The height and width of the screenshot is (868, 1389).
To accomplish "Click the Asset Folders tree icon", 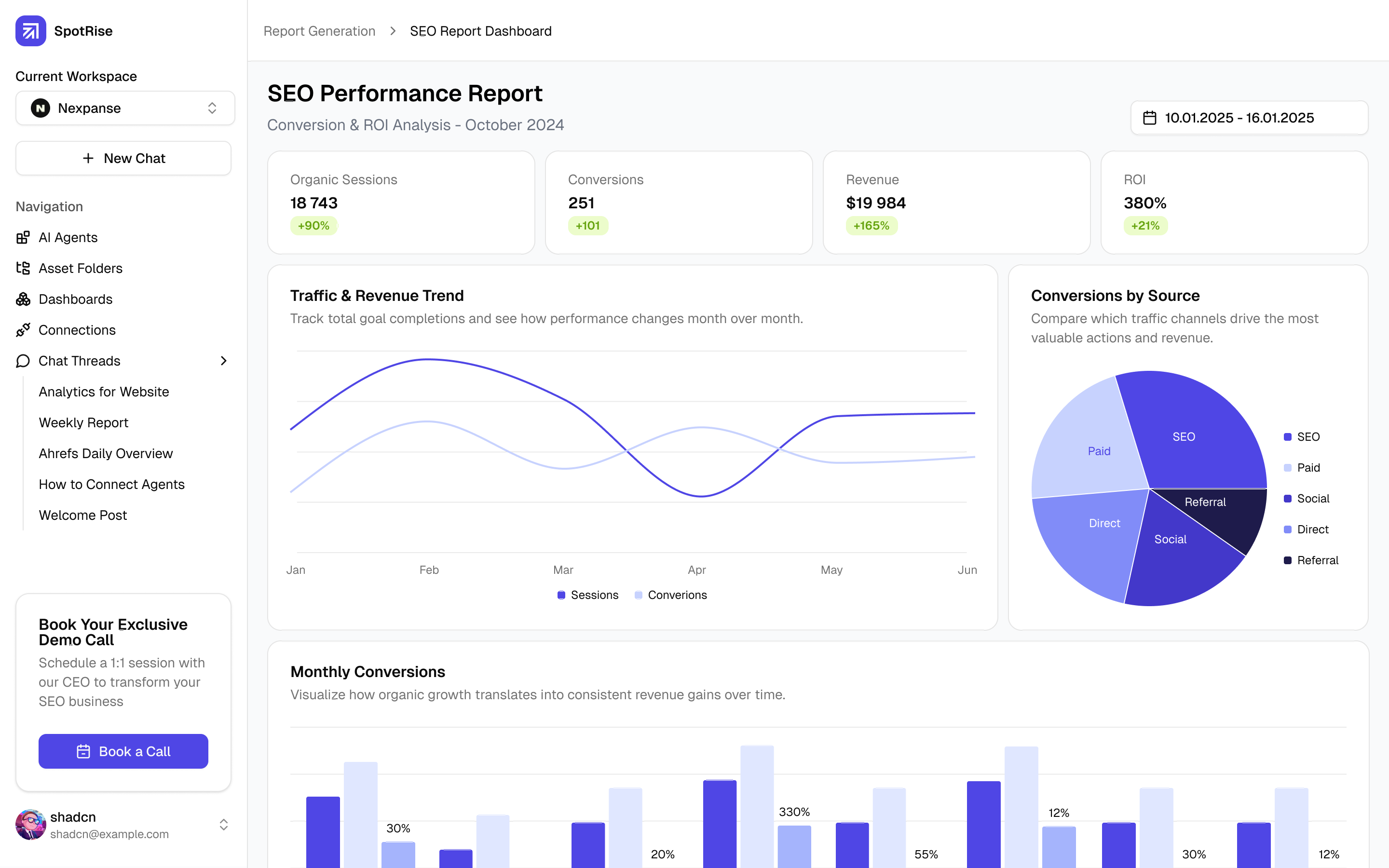I will coord(23,268).
